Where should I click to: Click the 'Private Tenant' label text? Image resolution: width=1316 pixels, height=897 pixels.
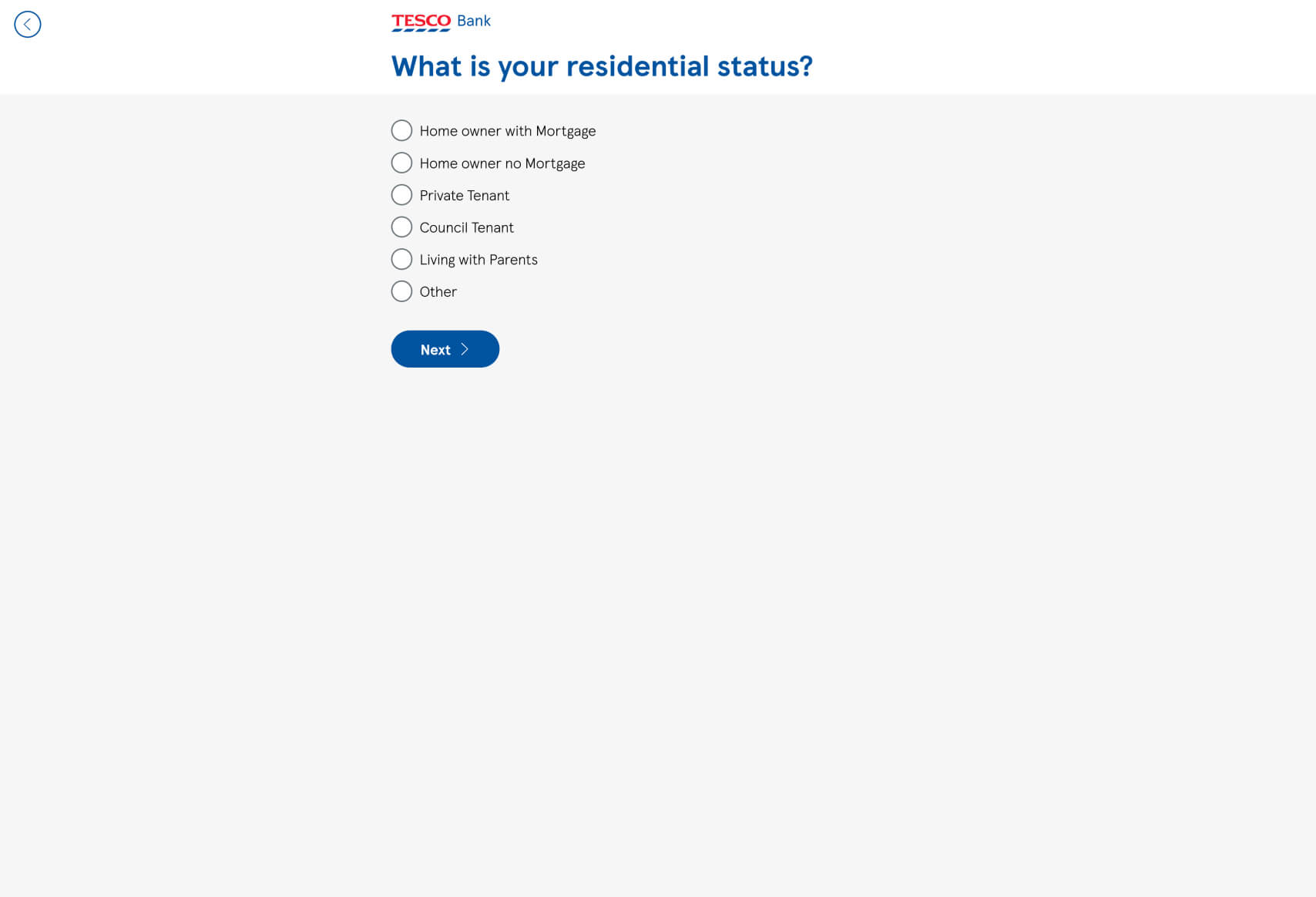465,196
